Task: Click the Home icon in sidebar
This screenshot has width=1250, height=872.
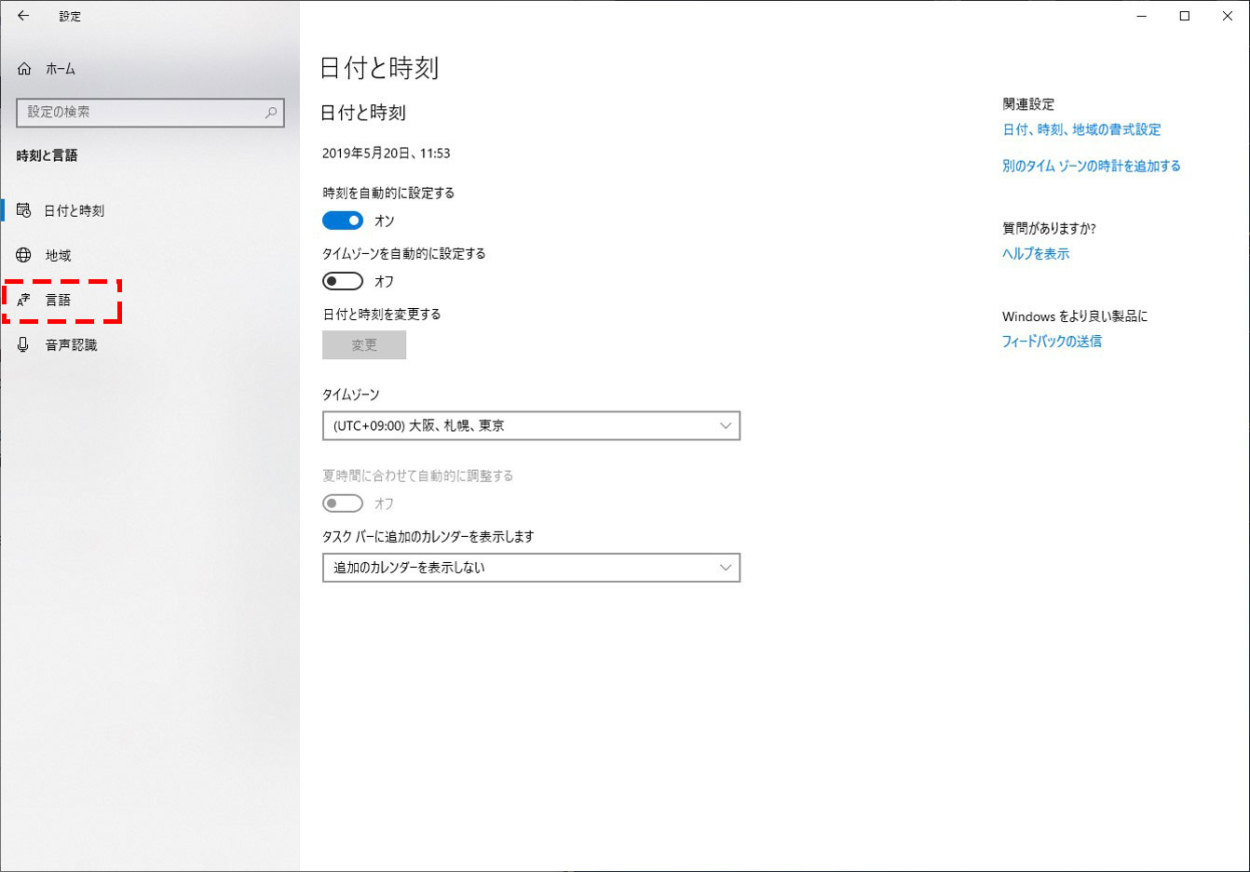Action: (x=25, y=69)
